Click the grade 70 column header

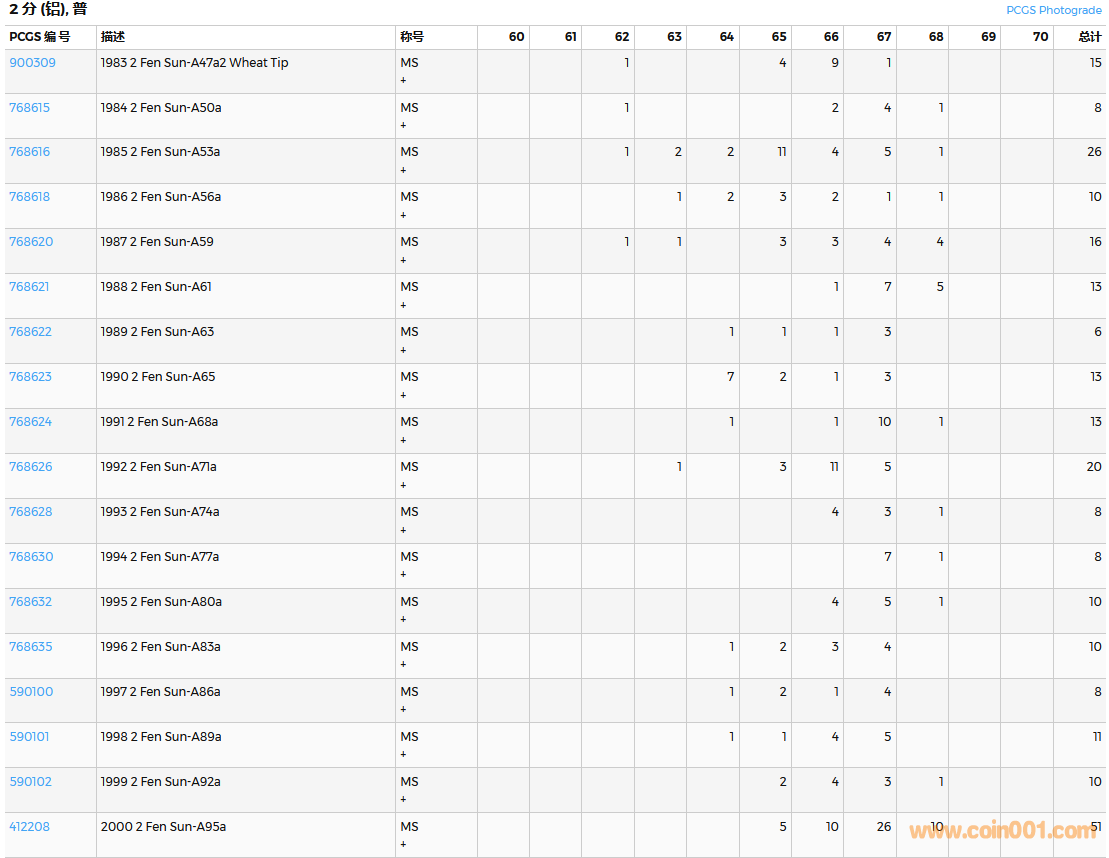(1040, 37)
